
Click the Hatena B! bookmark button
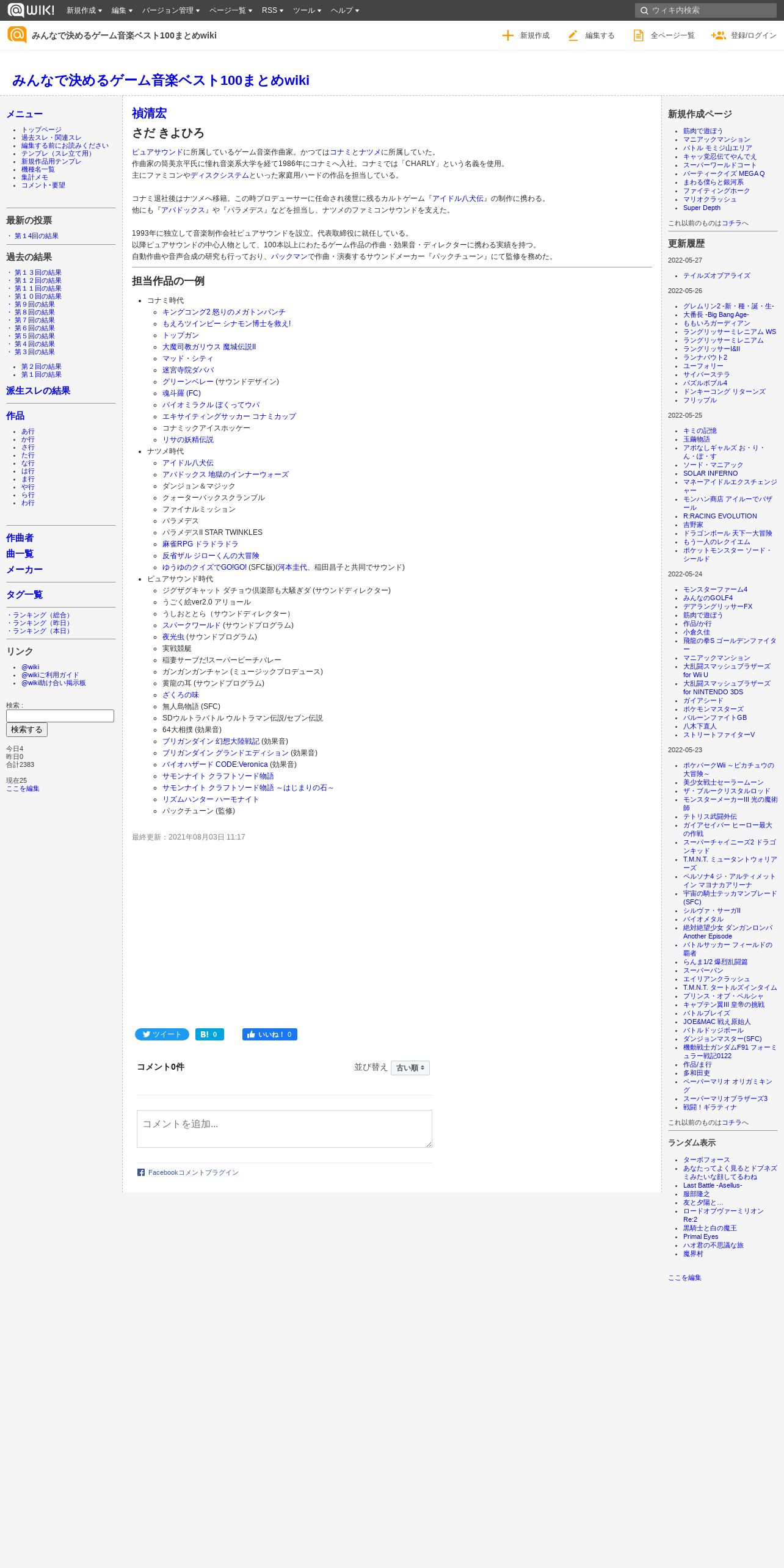pyautogui.click(x=209, y=1034)
